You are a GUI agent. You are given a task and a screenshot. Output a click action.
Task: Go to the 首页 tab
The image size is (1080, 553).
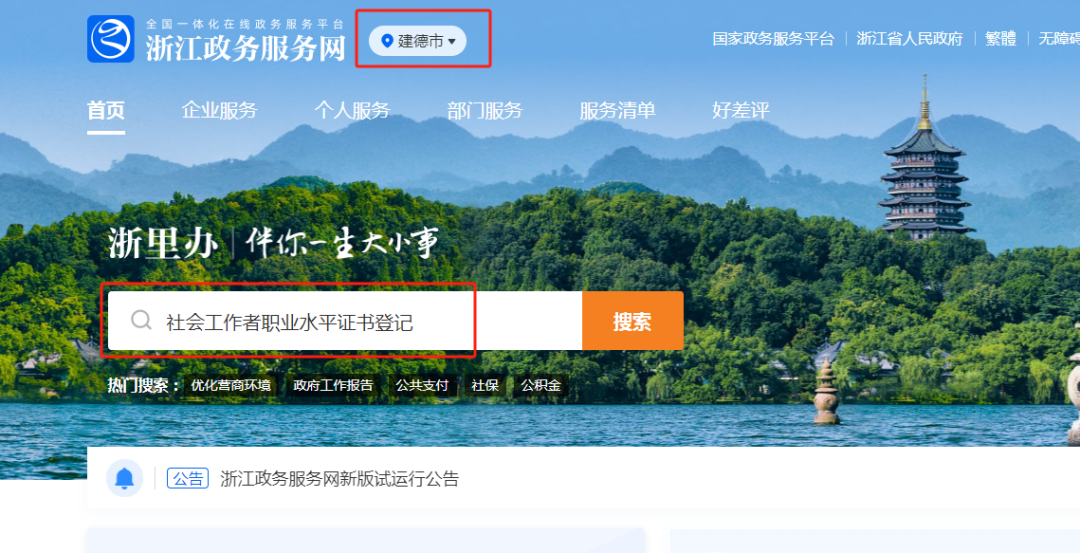tap(106, 110)
